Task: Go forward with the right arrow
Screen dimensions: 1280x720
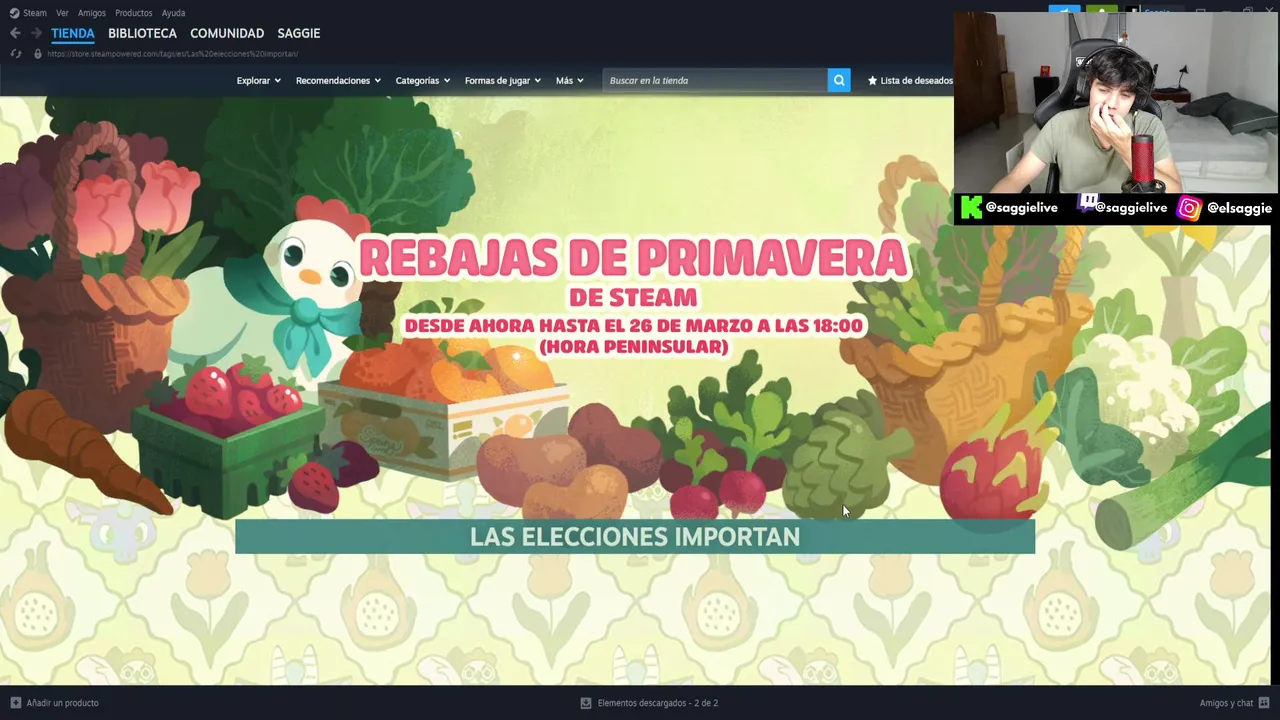Action: pos(36,33)
